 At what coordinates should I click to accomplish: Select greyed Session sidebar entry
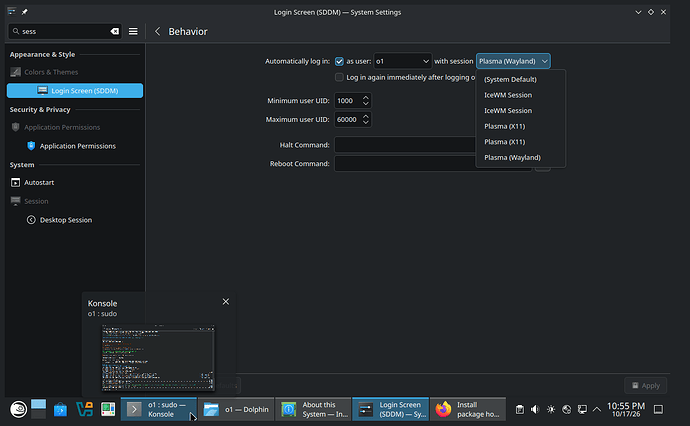75,201
